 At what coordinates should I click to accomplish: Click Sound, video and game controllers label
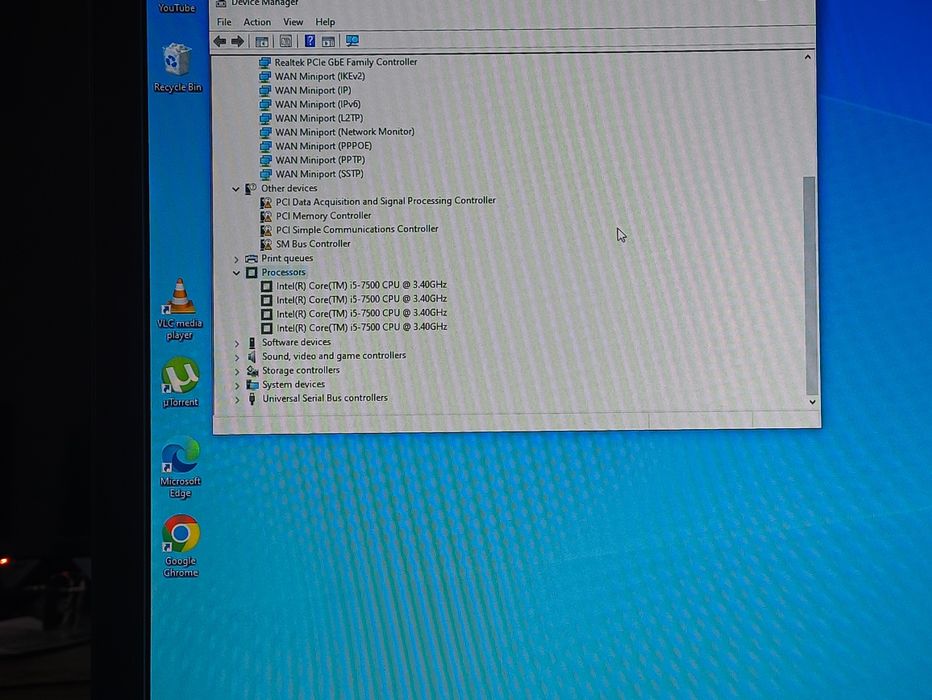pyautogui.click(x=334, y=356)
